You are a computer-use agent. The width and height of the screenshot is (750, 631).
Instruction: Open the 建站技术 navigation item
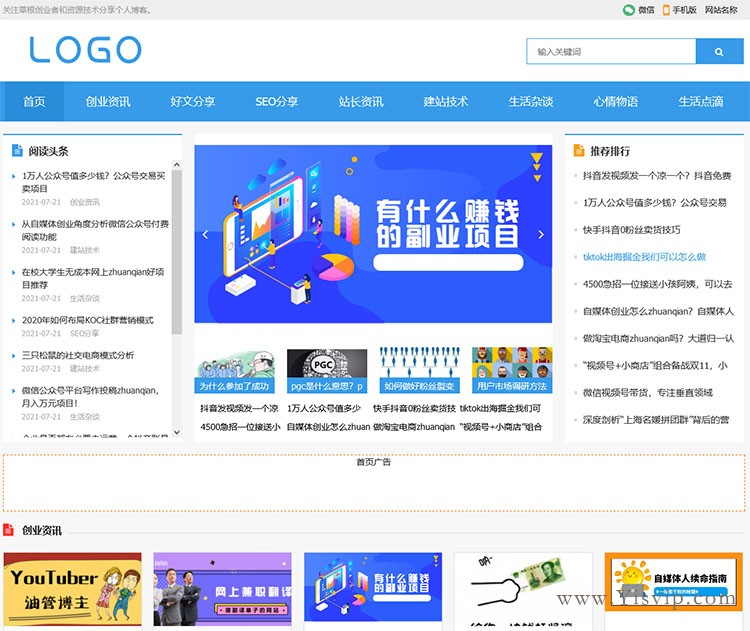445,101
